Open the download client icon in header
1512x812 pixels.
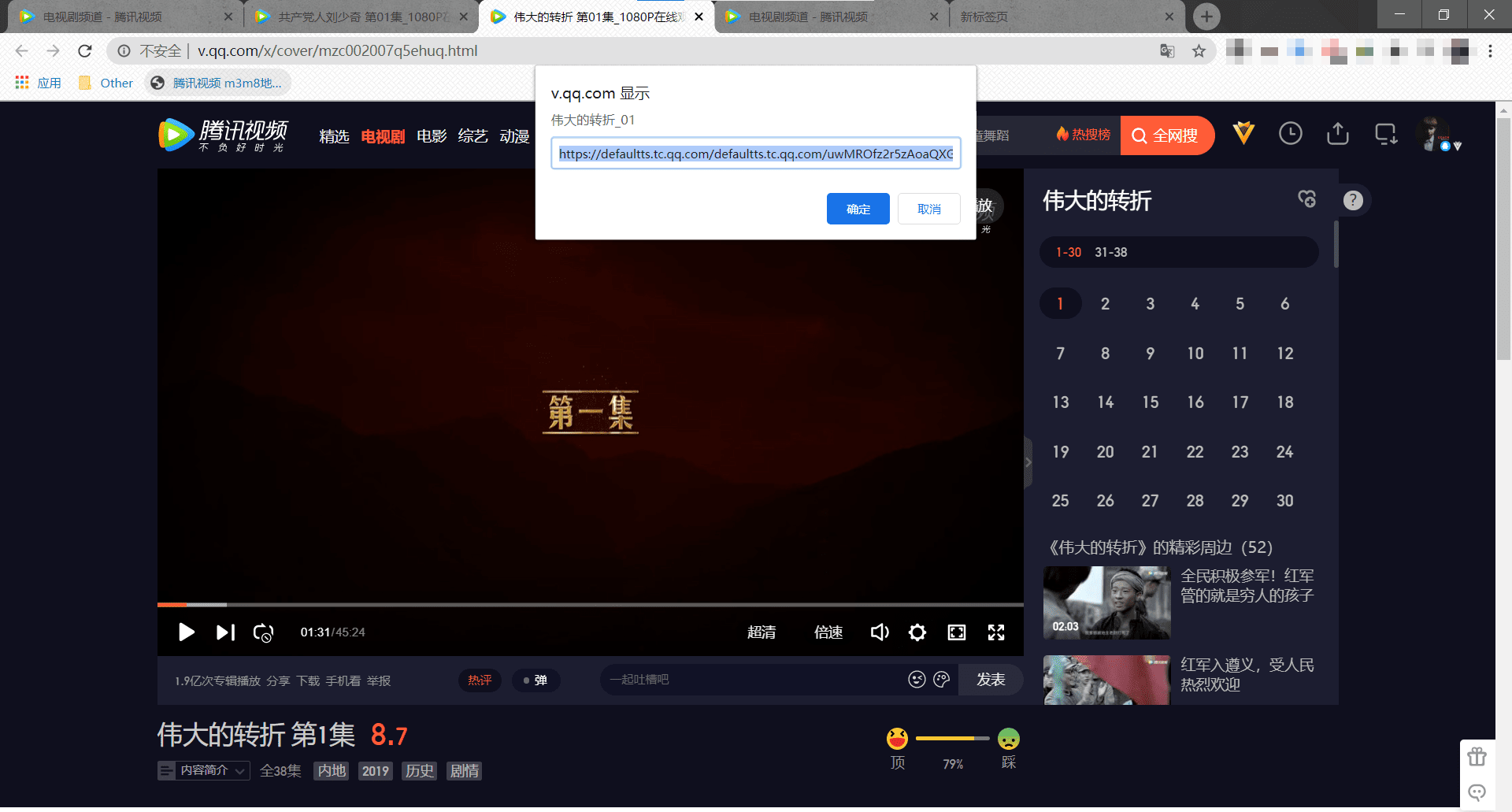click(x=1386, y=134)
